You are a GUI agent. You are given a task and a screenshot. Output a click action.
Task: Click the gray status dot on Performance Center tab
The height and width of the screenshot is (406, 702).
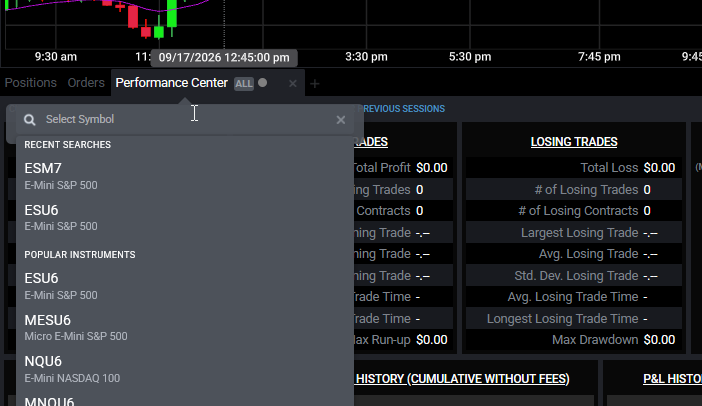pos(263,83)
